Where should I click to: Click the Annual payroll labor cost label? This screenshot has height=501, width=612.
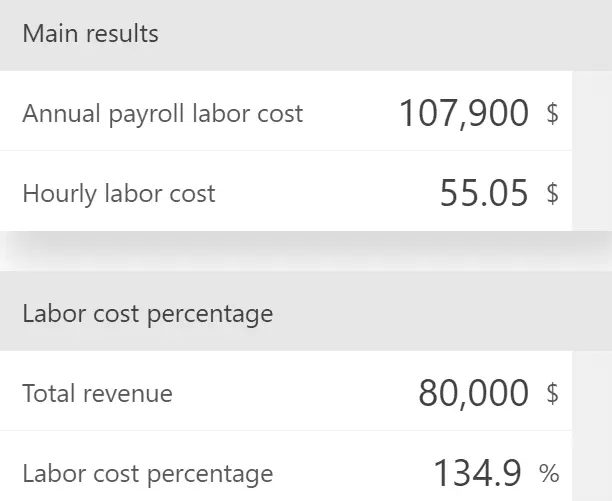click(162, 114)
